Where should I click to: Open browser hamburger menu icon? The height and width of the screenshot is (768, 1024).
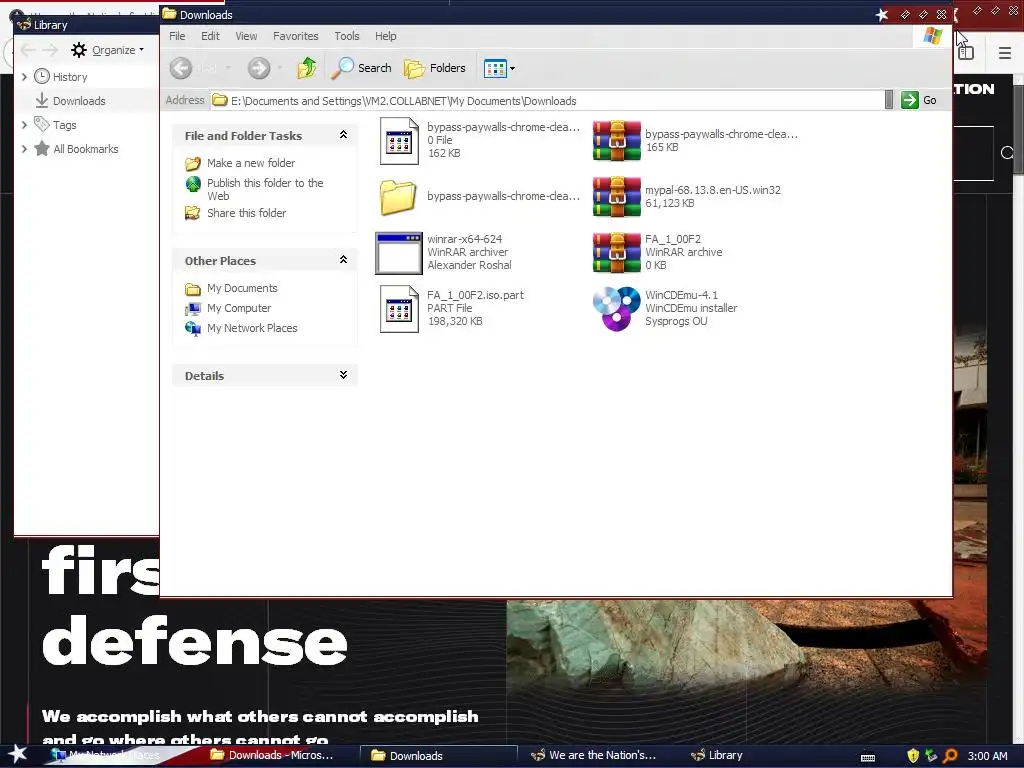click(1005, 53)
